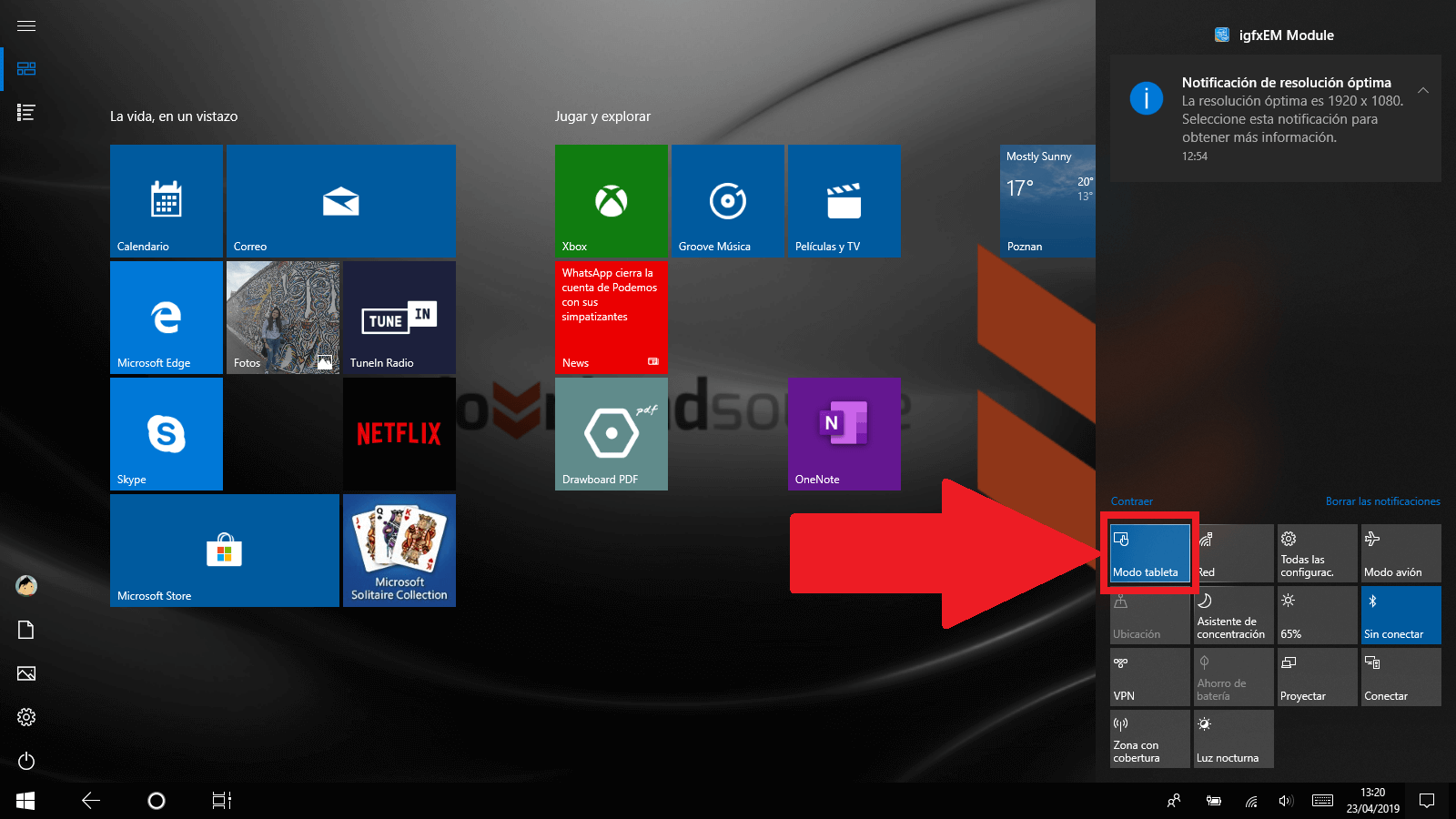Open Groove Música tile
The height and width of the screenshot is (819, 1456).
click(x=728, y=201)
